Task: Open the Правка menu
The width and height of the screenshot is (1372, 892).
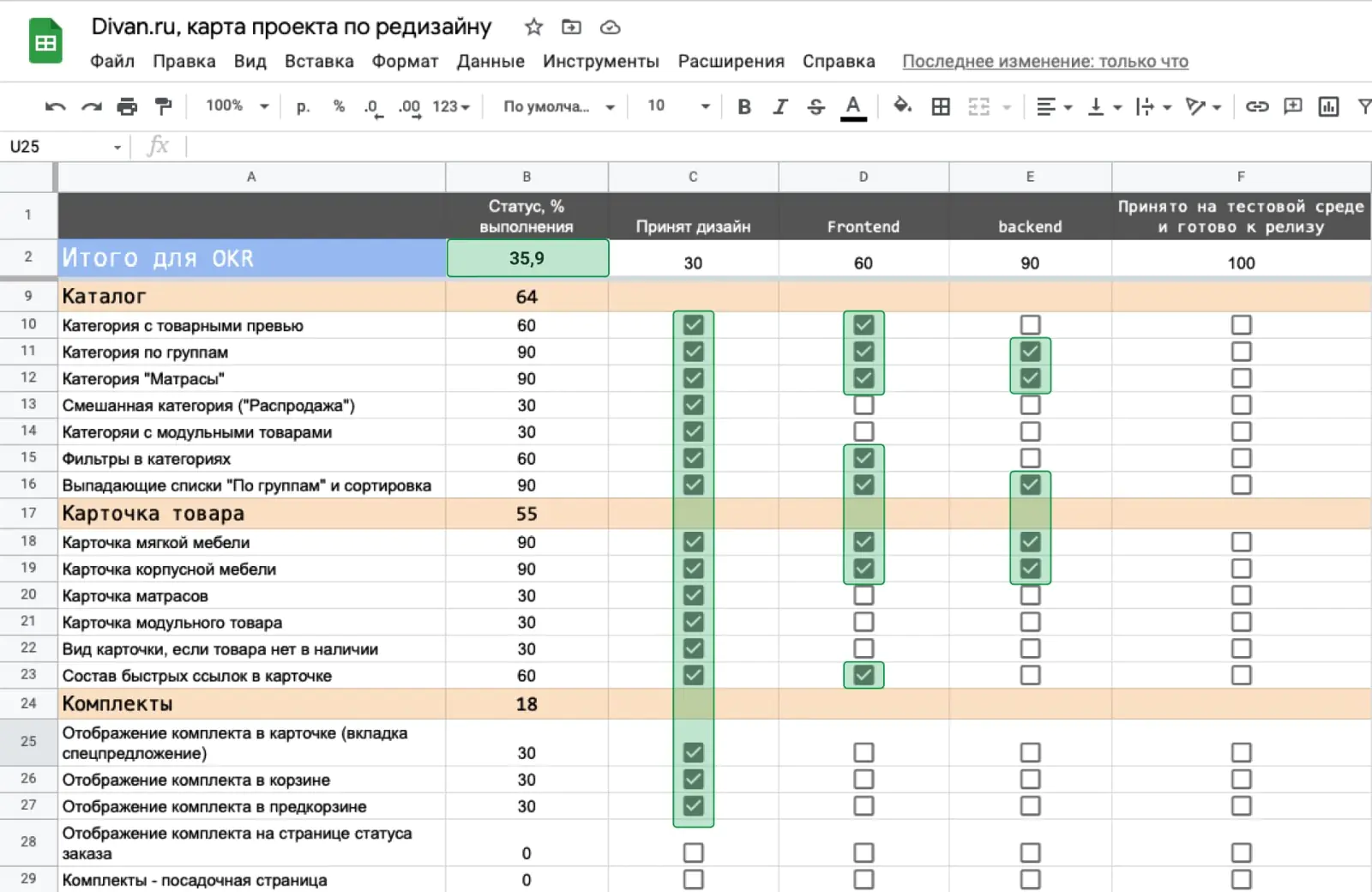Action: (x=184, y=61)
